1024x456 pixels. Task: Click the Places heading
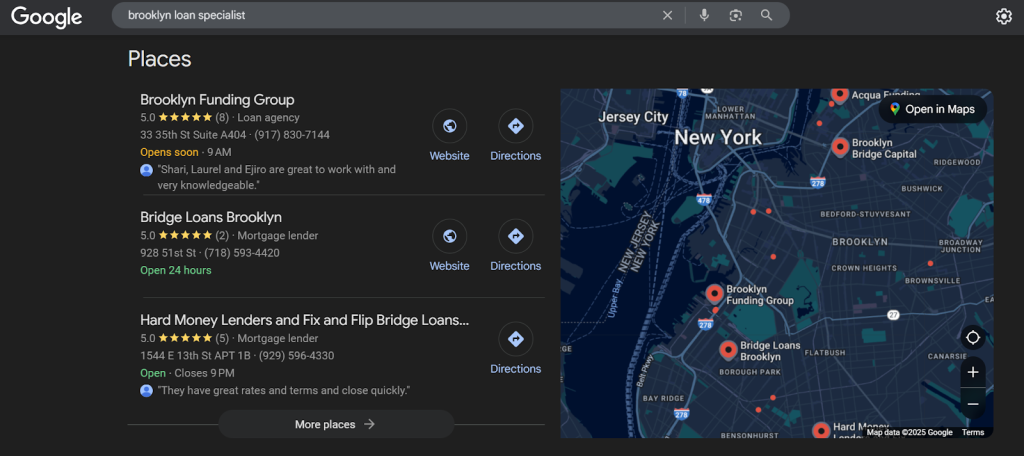(x=159, y=59)
